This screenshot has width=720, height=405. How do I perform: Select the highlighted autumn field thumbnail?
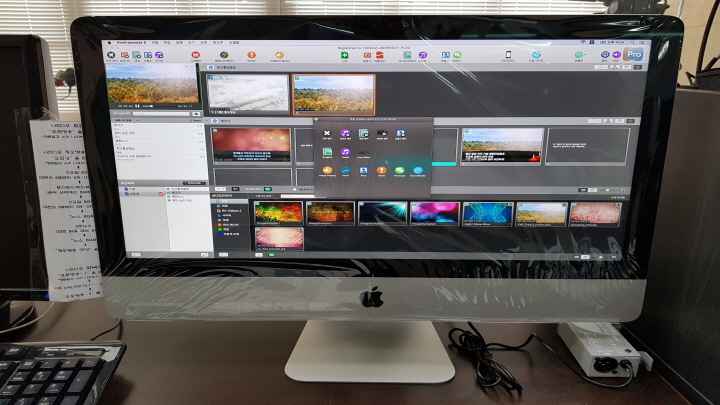click(334, 93)
